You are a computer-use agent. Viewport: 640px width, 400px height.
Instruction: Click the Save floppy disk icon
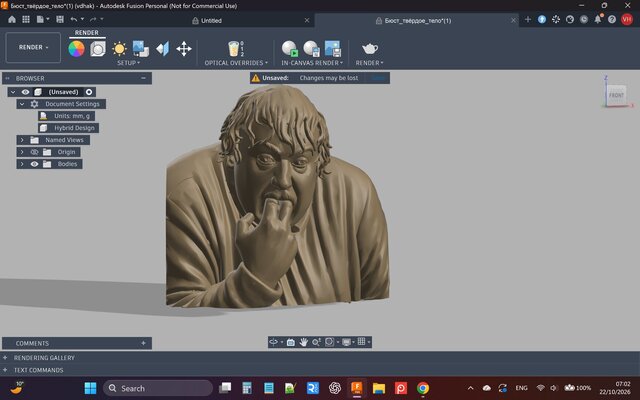point(60,19)
